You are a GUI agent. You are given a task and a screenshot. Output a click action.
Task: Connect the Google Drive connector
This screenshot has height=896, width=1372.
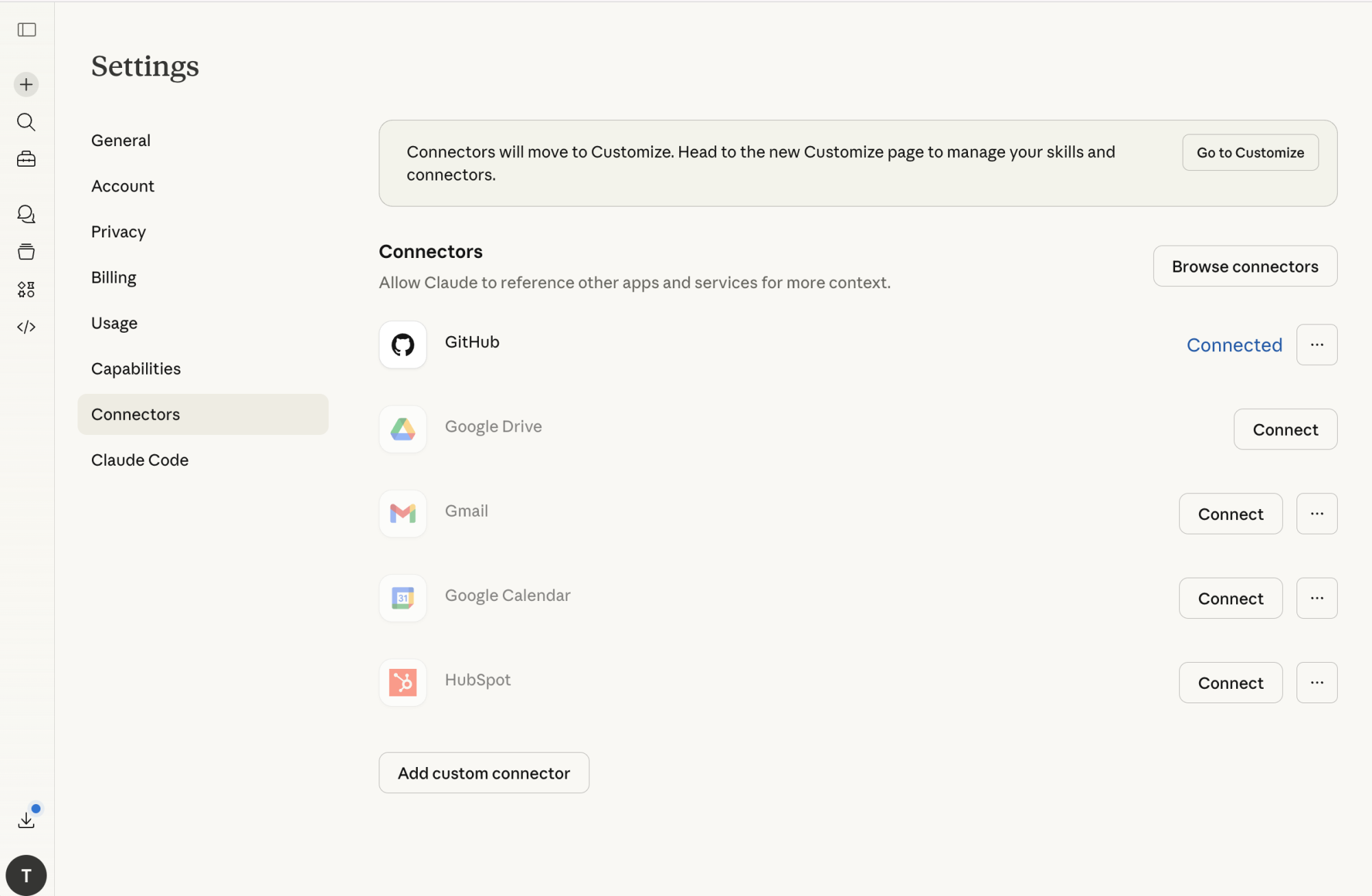tap(1285, 429)
